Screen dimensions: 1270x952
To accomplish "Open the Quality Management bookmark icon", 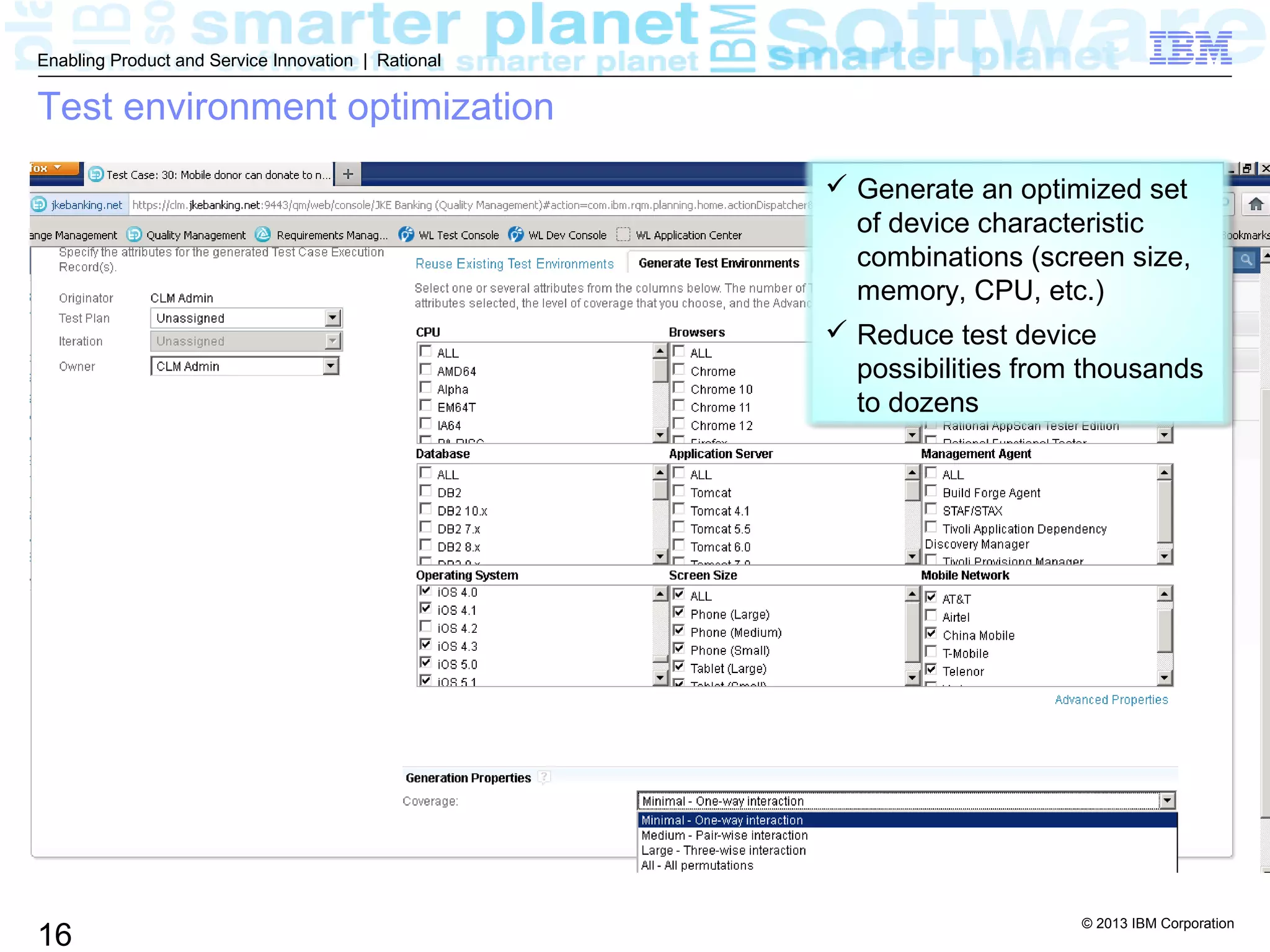I will point(134,234).
